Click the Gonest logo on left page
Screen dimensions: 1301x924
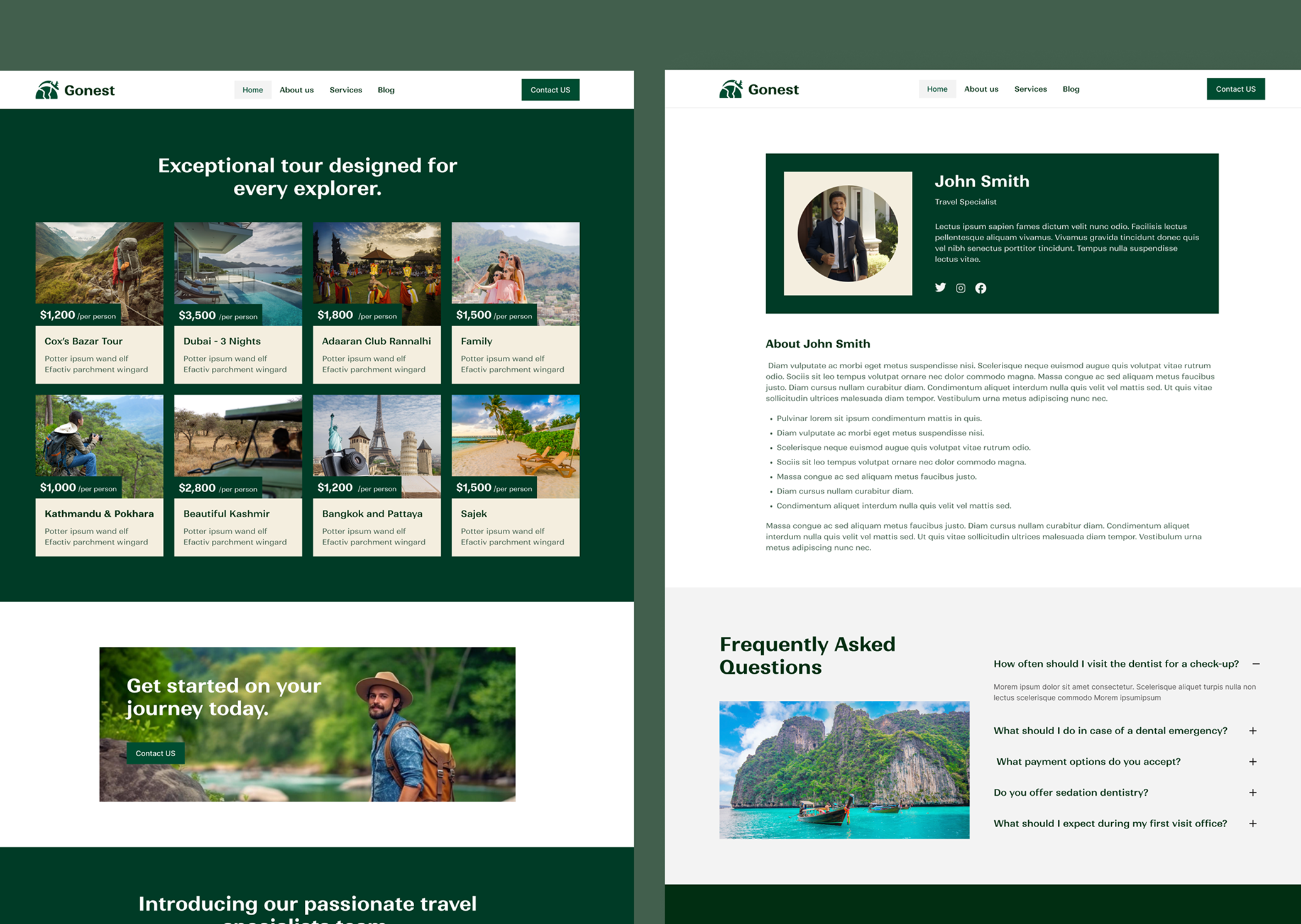(75, 90)
